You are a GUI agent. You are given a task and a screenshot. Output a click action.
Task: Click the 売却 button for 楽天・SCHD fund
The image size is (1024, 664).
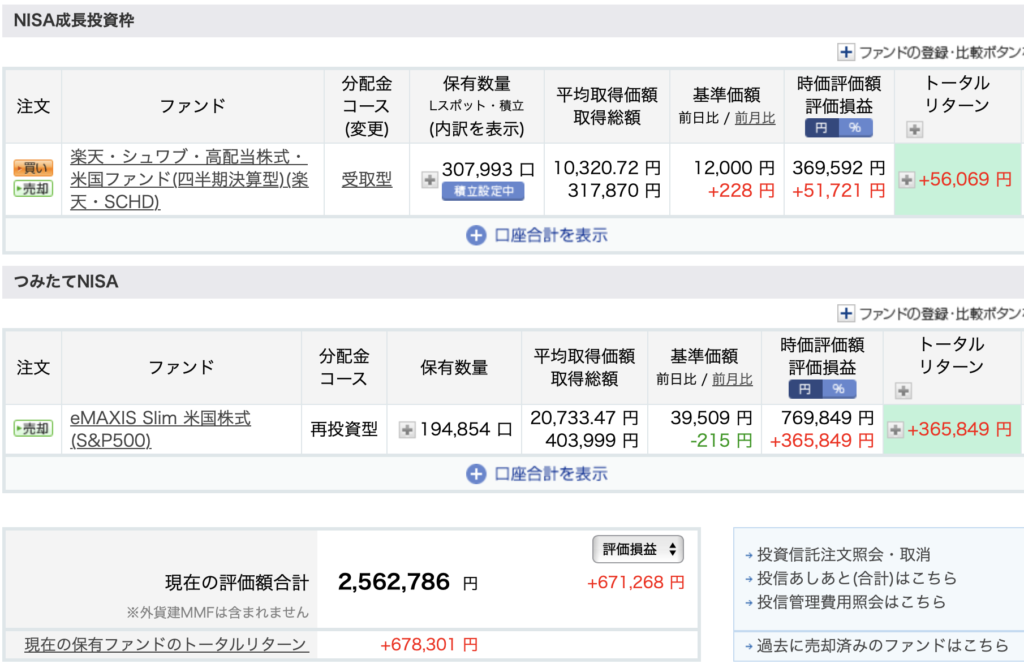tap(32, 189)
